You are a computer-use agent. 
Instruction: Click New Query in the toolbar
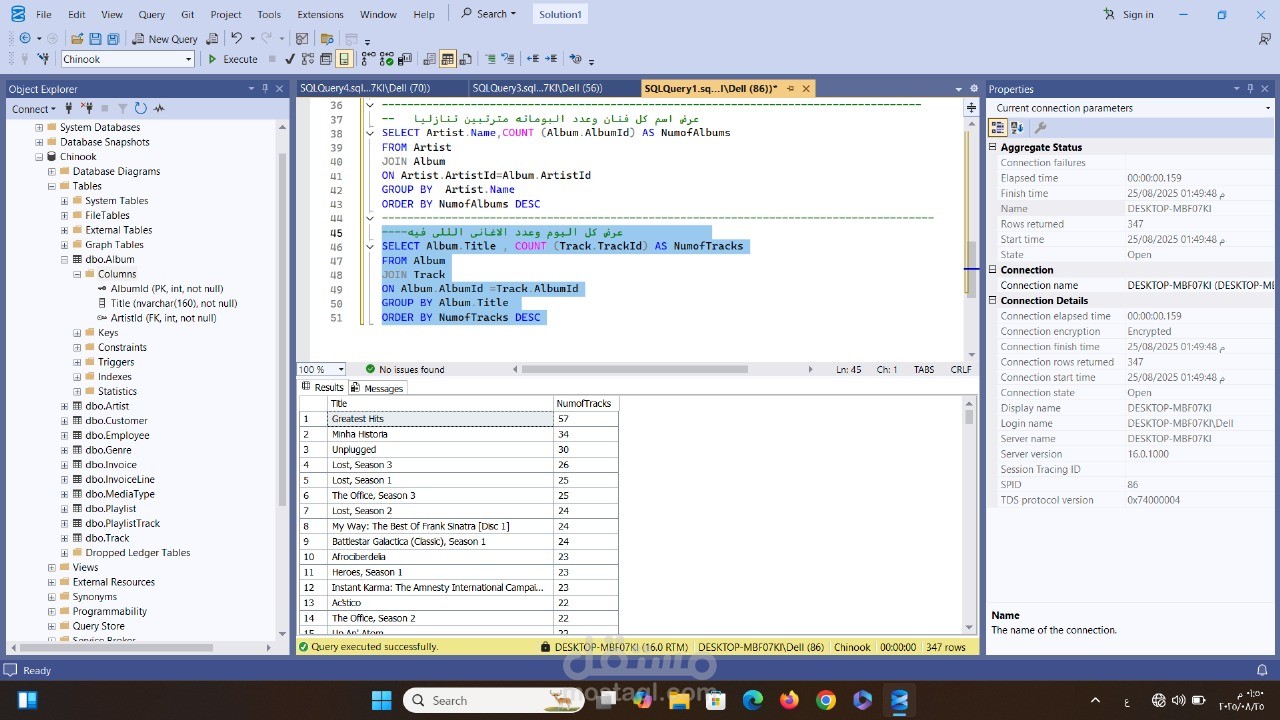pyautogui.click(x=165, y=39)
